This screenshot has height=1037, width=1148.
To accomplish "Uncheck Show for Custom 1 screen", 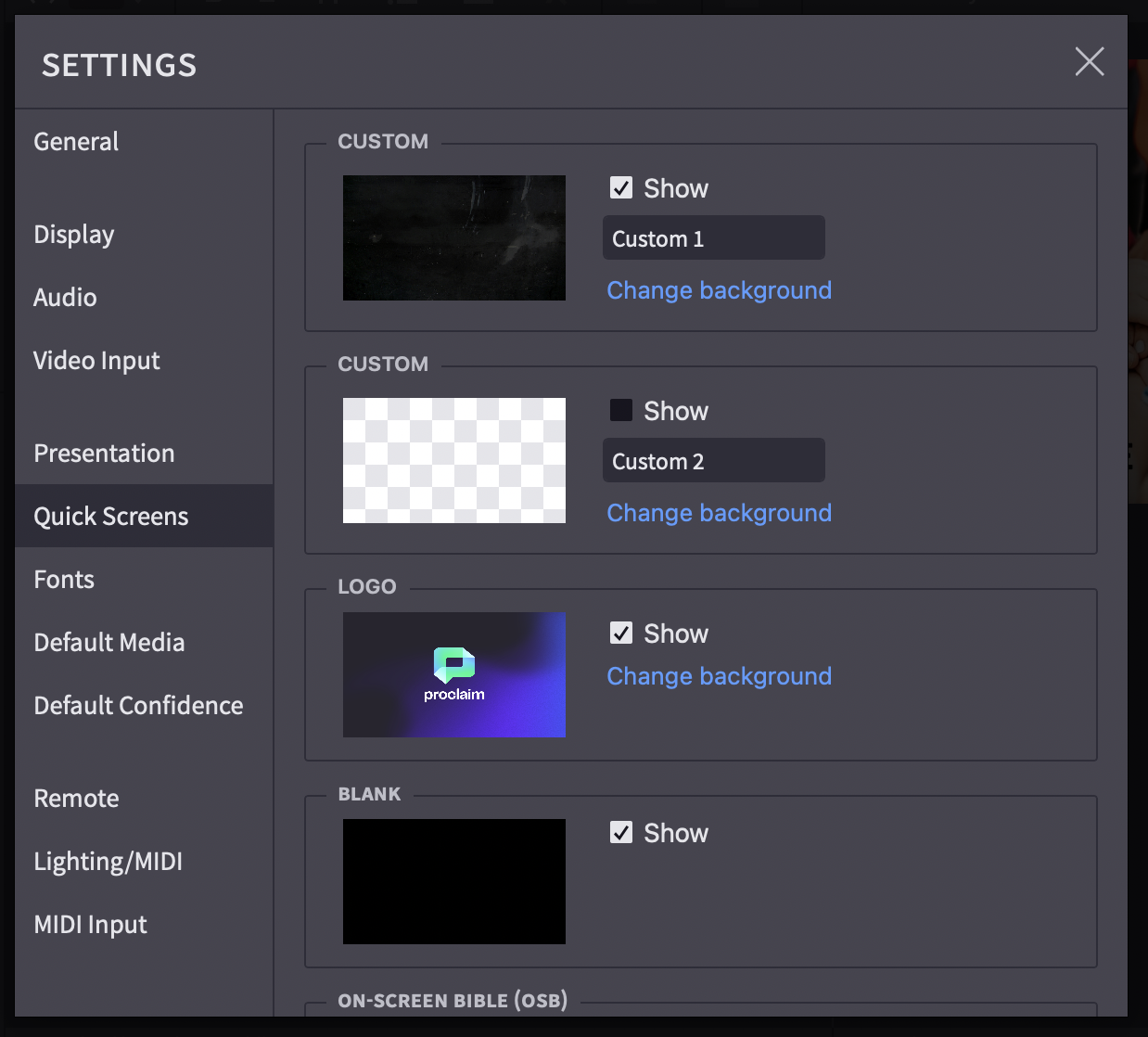I will [x=621, y=188].
